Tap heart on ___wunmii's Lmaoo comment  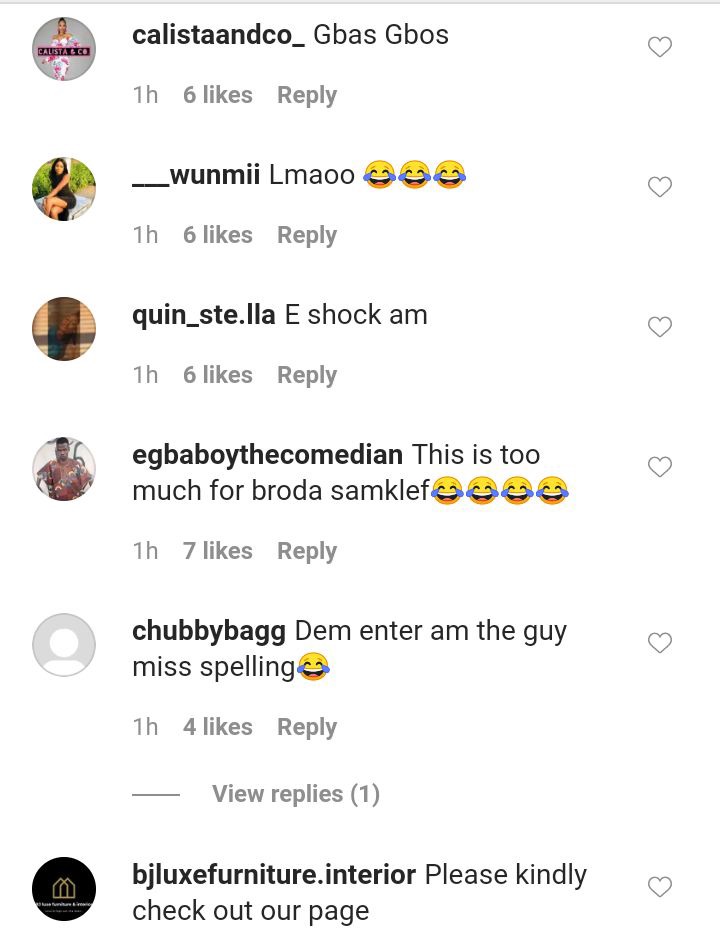point(659,187)
